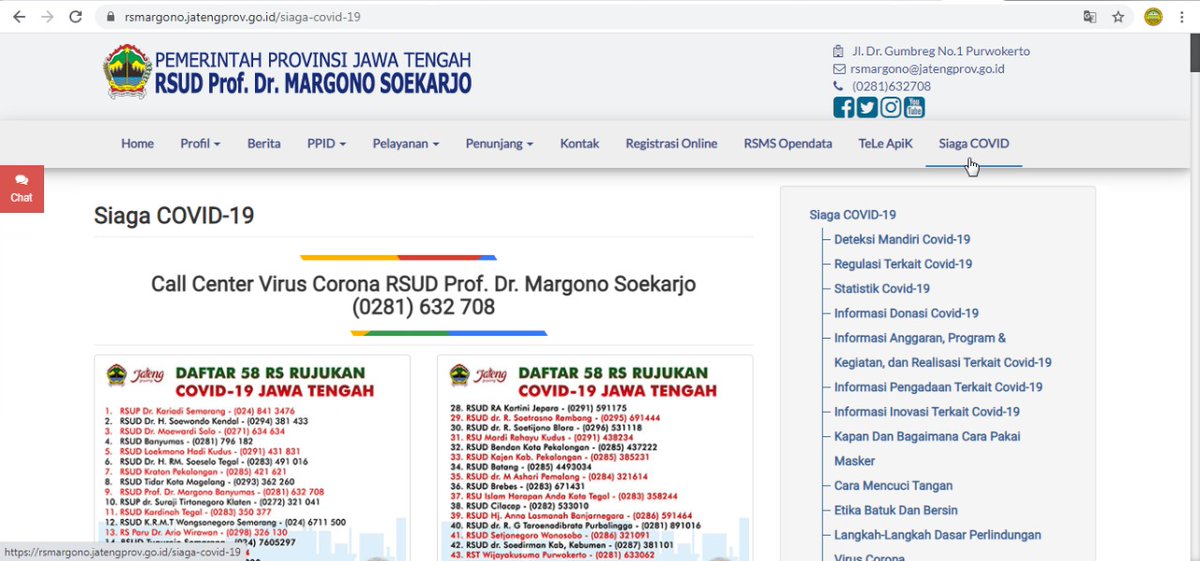Open the hospital Twitter icon
Image resolution: width=1200 pixels, height=561 pixels.
coord(867,108)
